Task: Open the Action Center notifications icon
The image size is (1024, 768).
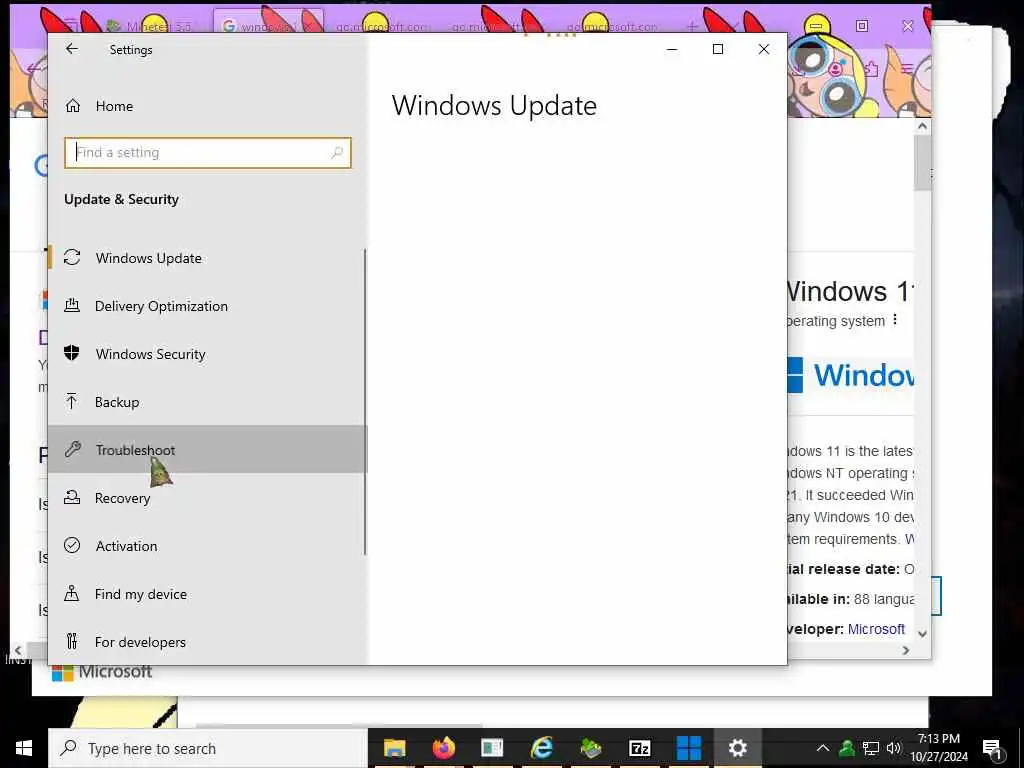Action: coord(992,748)
